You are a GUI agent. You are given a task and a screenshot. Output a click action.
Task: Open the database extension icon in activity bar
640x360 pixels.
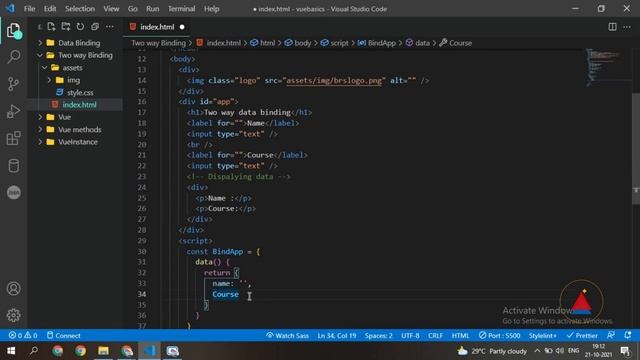pyautogui.click(x=13, y=166)
